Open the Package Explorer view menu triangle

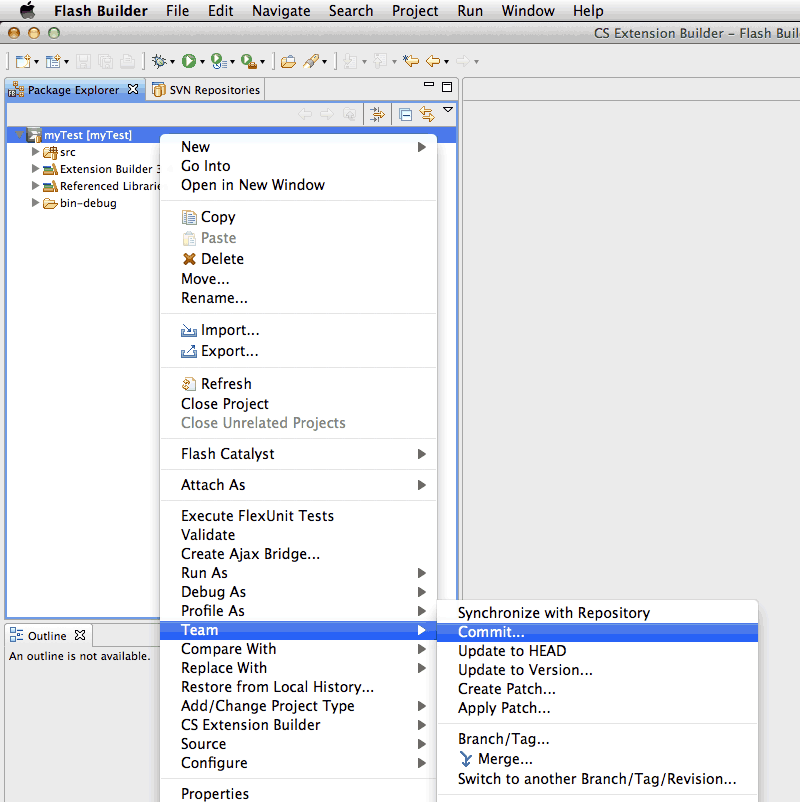click(448, 109)
